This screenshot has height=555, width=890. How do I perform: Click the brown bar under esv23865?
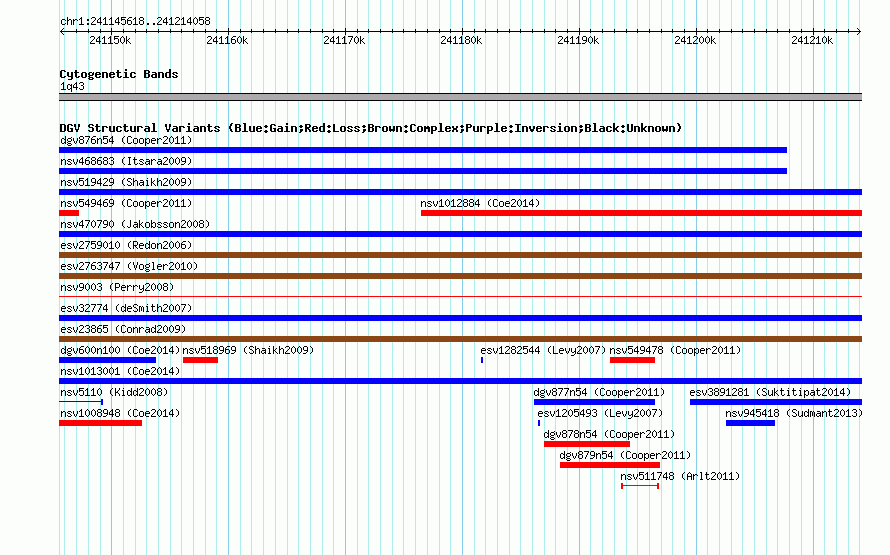(460, 339)
